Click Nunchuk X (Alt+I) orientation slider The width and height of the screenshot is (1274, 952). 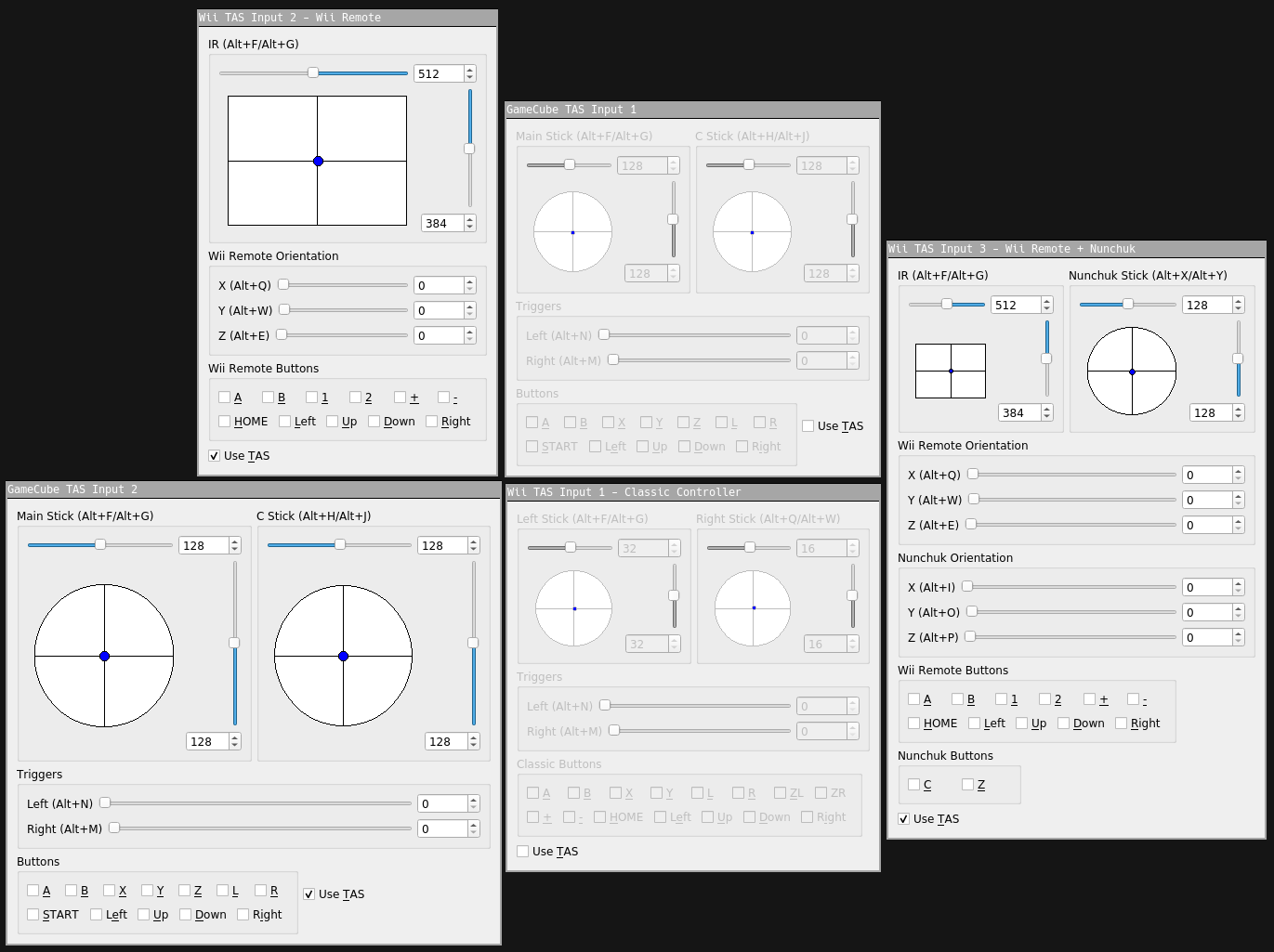(x=1069, y=587)
